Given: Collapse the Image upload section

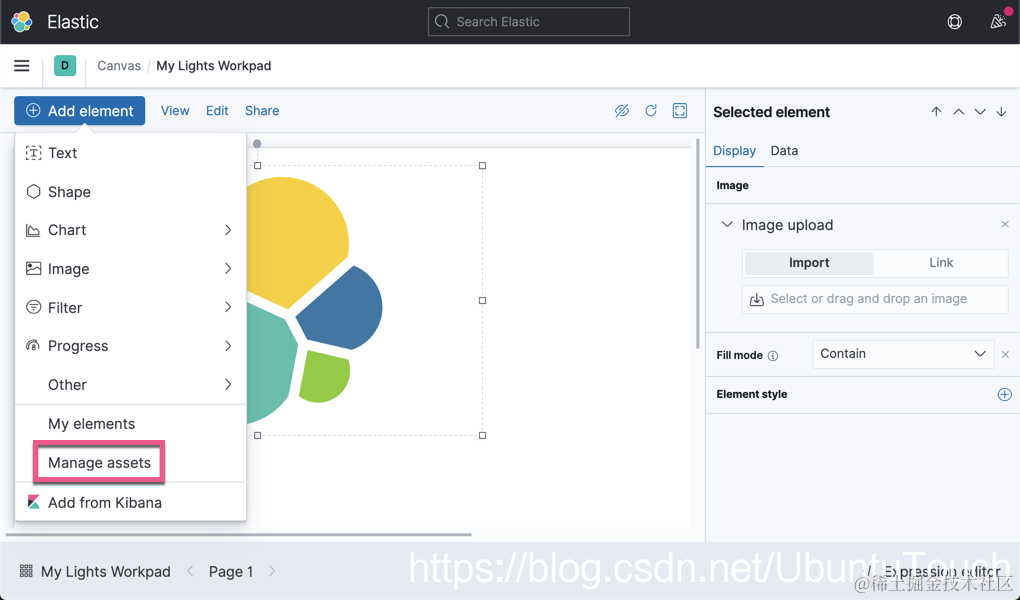Looking at the screenshot, I should (x=727, y=225).
